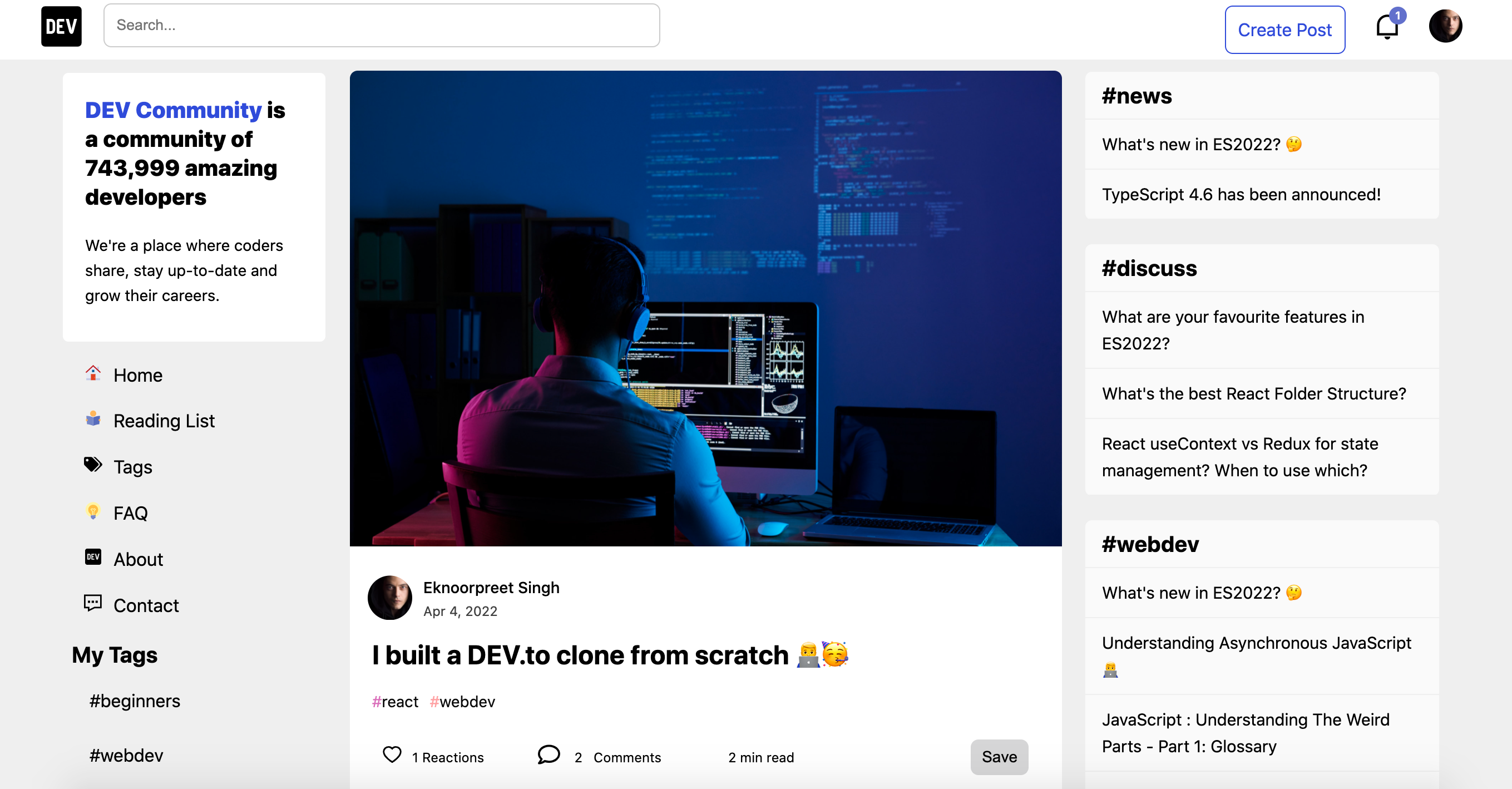The image size is (1512, 789).
Task: Click the FAQ lightbulb icon
Action: [93, 511]
